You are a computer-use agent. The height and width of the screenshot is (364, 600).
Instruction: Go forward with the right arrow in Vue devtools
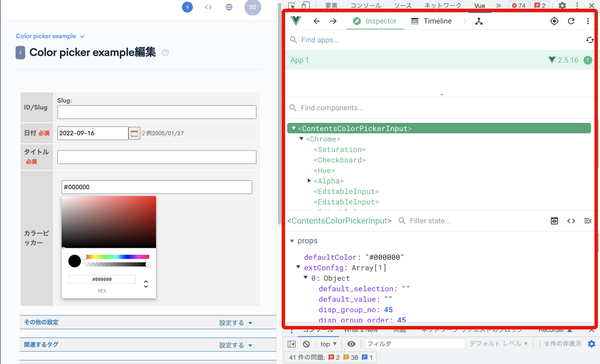pyautogui.click(x=333, y=21)
